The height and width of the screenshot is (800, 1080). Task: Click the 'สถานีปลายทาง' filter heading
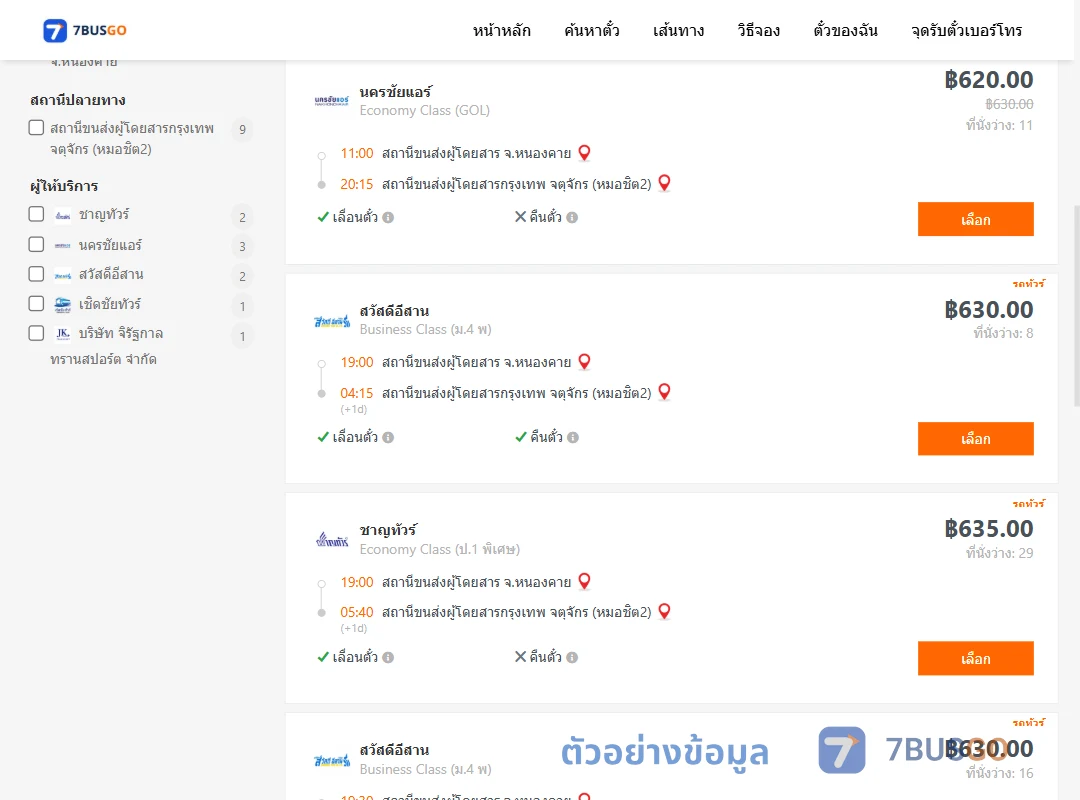[77, 101]
